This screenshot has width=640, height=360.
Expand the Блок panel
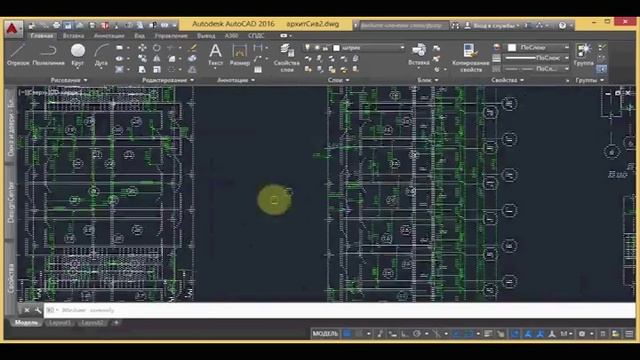pyautogui.click(x=427, y=80)
